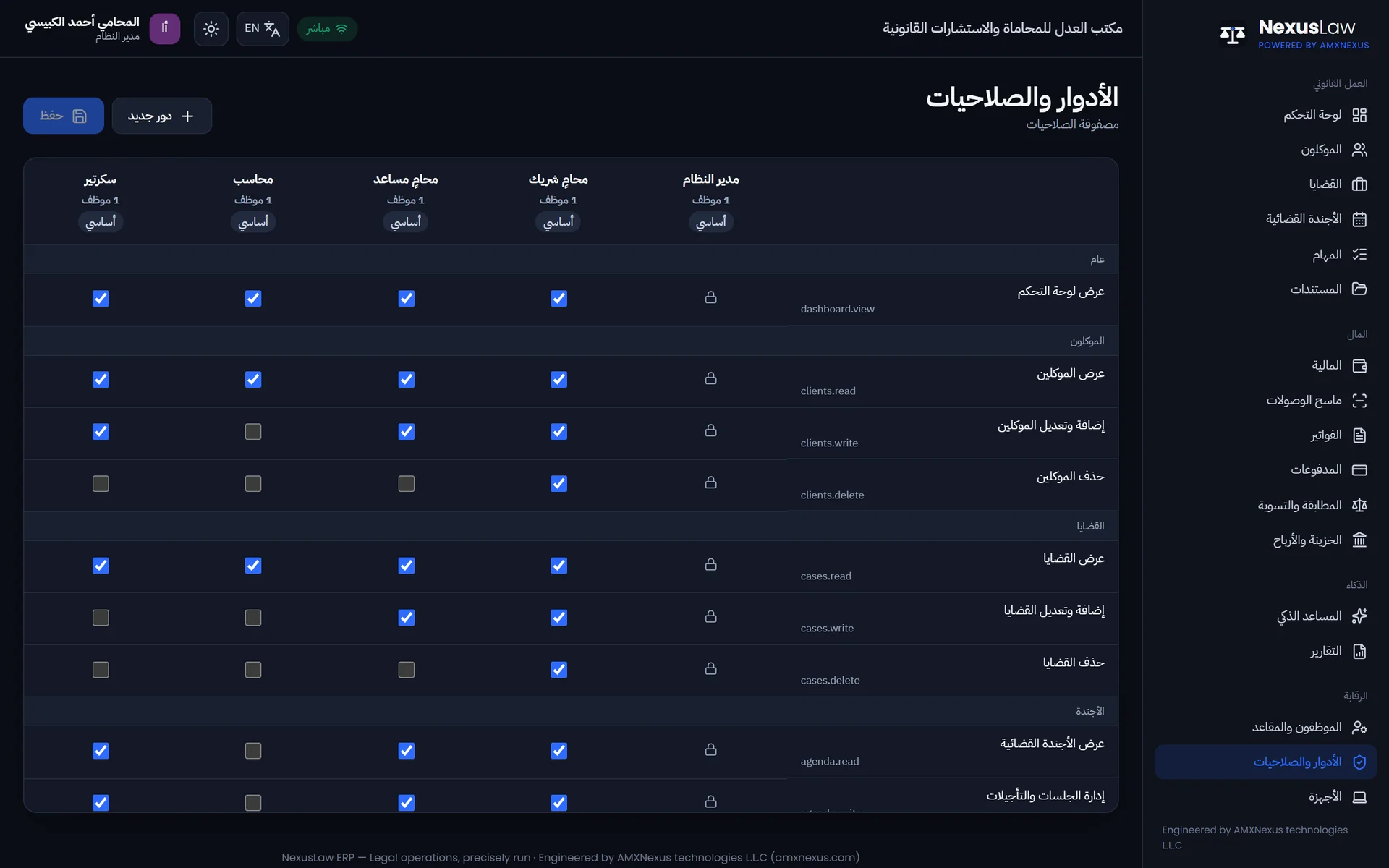This screenshot has height=868, width=1389.
Task: Click the أساسي badge under مدير النظام
Action: (711, 222)
